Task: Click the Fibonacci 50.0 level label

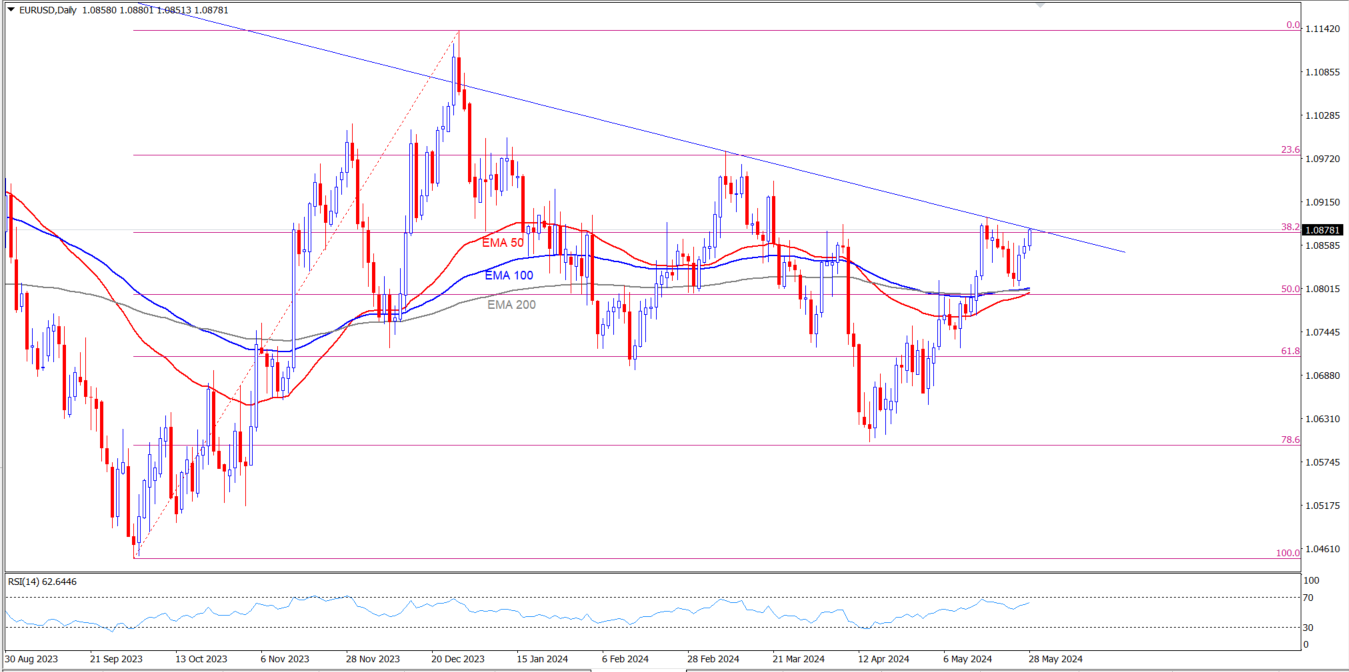Action: (1290, 289)
